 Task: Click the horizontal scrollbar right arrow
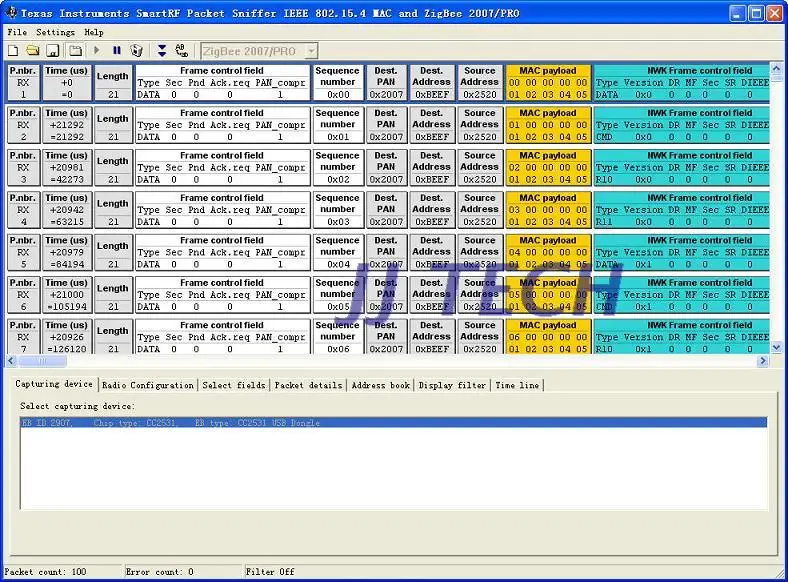(763, 360)
